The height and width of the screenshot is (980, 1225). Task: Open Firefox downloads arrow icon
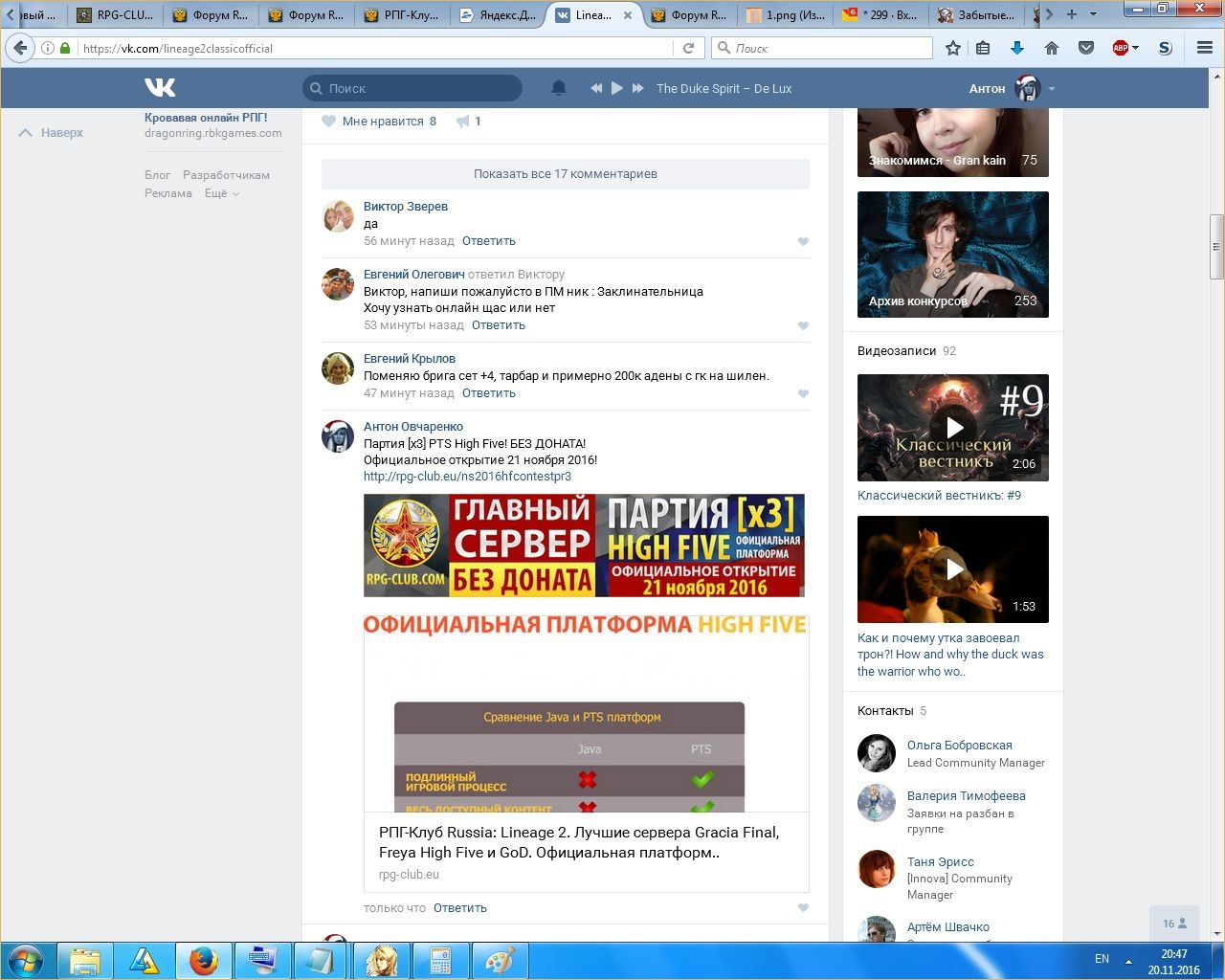click(x=1017, y=48)
